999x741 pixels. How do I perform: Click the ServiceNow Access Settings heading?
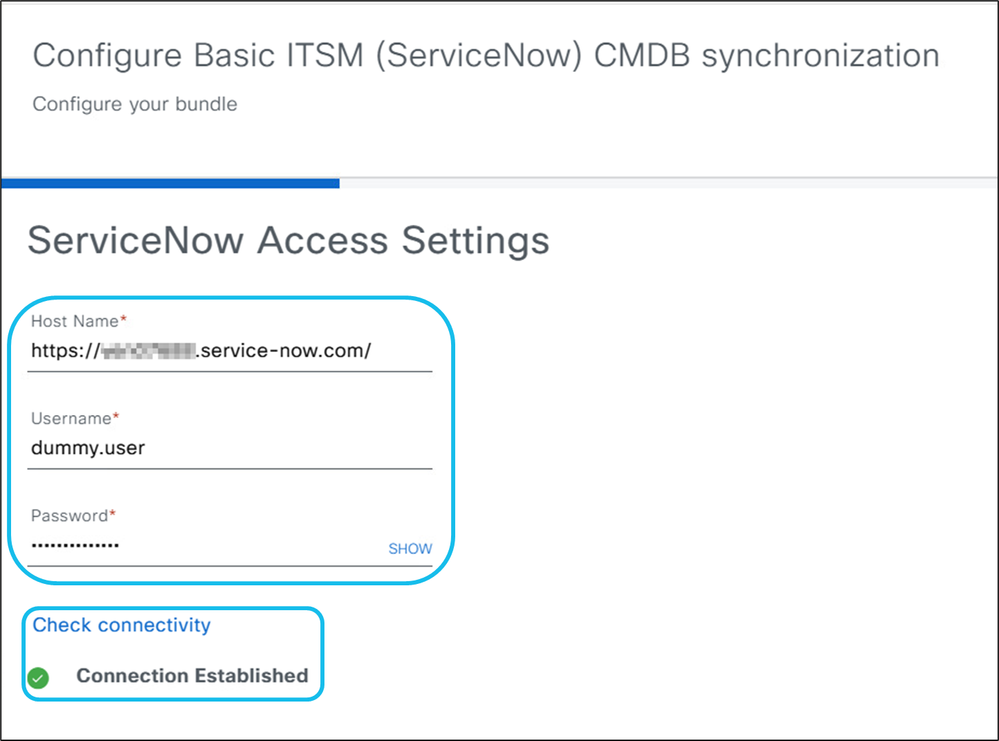point(288,241)
